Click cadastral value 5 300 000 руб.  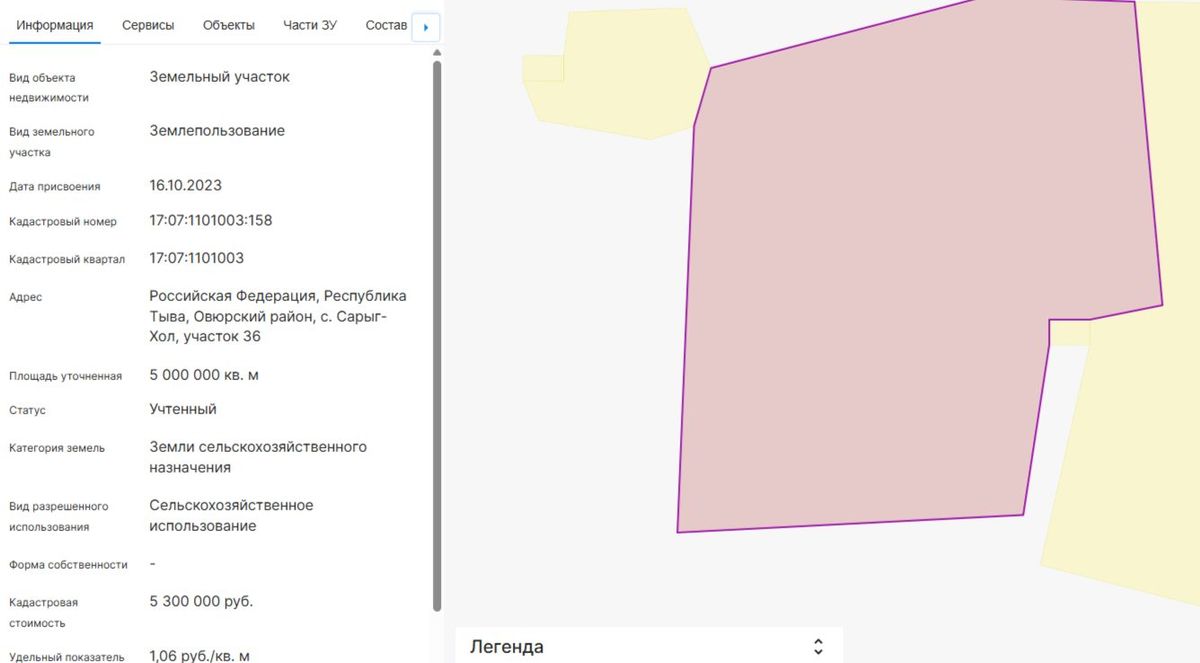(201, 601)
